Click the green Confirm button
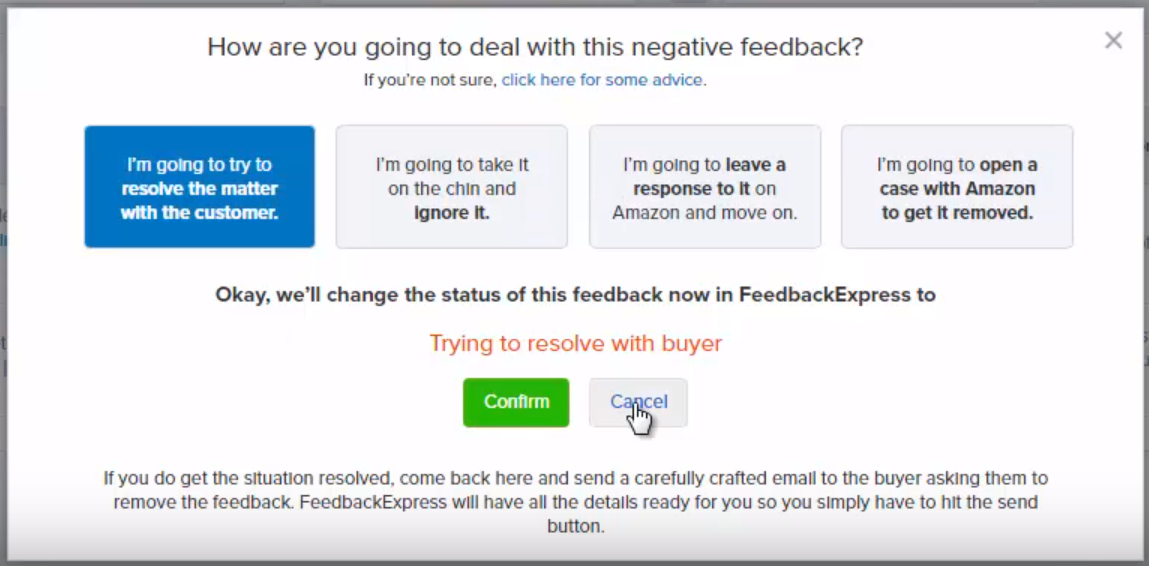Viewport: 1149px width, 566px height. [515, 402]
